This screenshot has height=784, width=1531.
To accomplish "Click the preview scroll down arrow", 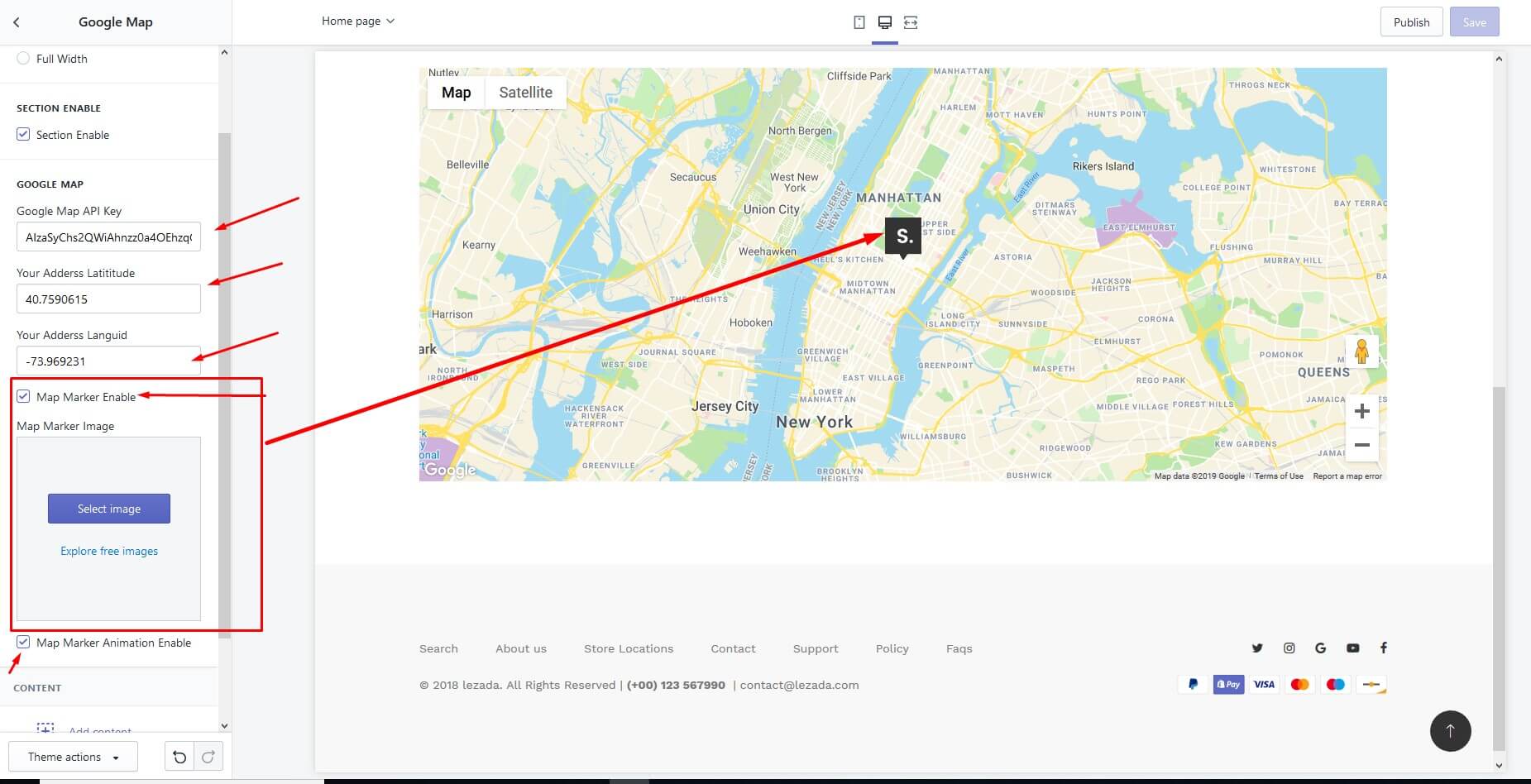I will [x=1499, y=766].
